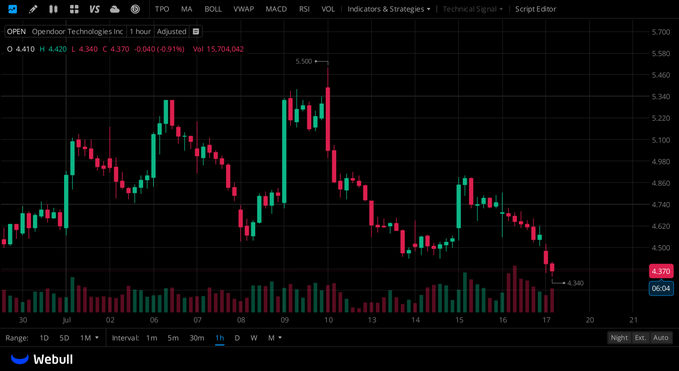Click the open value O 4.410
The width and height of the screenshot is (679, 371).
coord(21,49)
